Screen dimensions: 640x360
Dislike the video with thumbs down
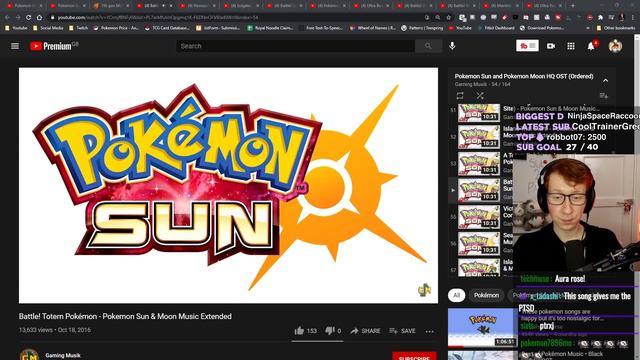(x=333, y=331)
